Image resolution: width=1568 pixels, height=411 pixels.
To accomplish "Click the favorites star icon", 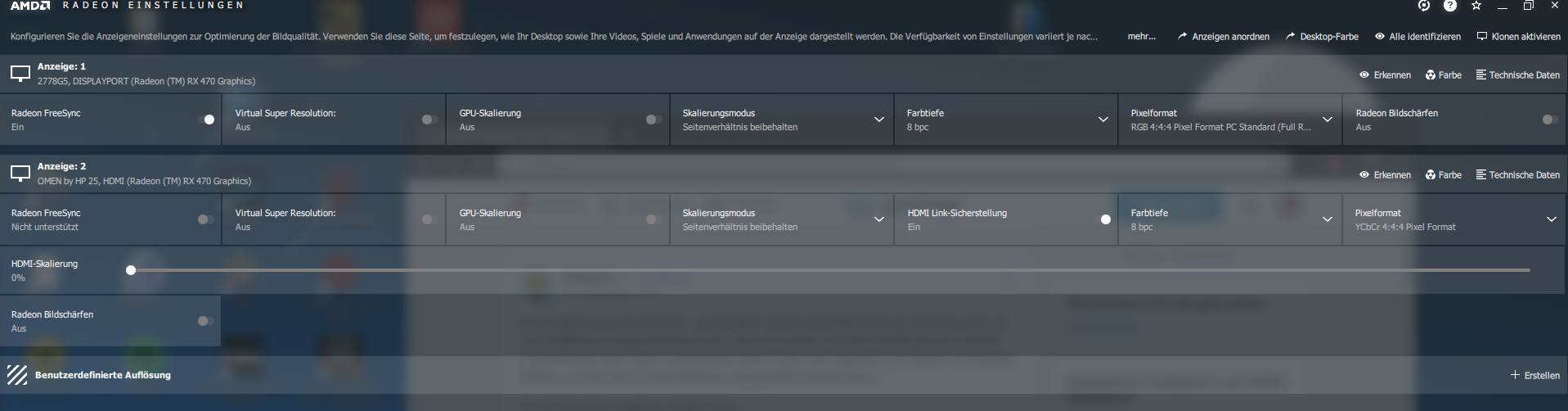I will [x=1476, y=6].
